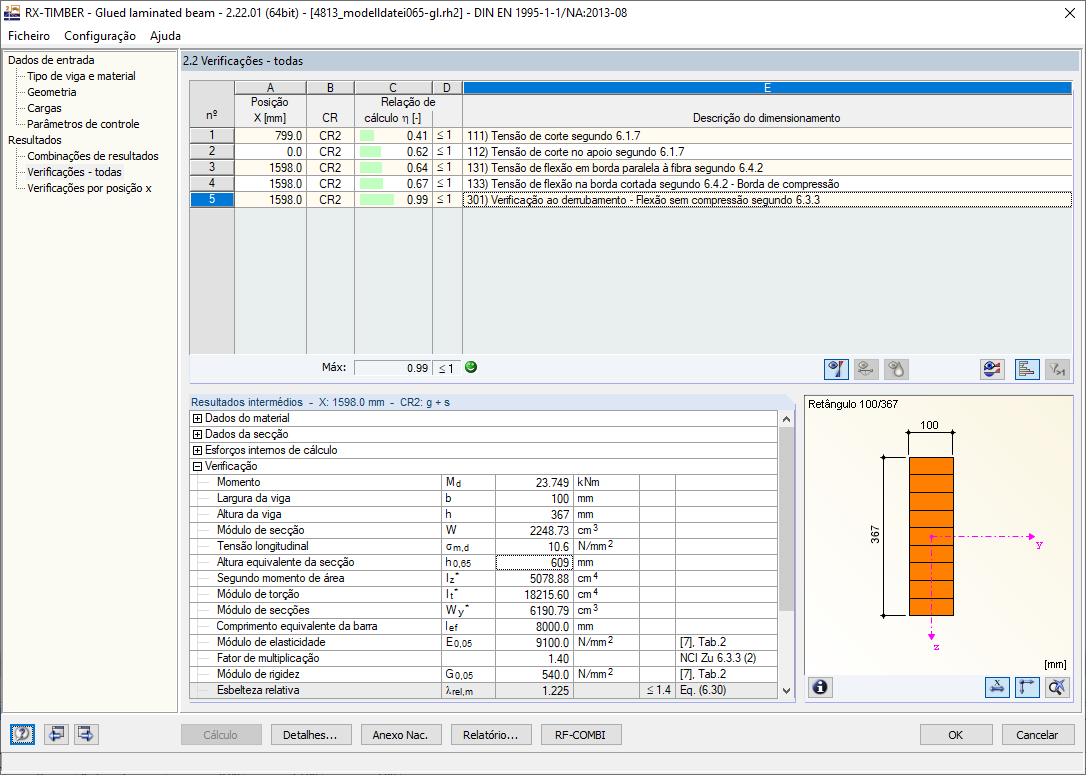Click 'NCI Zu 6.3.3 (2)' reference cell

point(727,658)
